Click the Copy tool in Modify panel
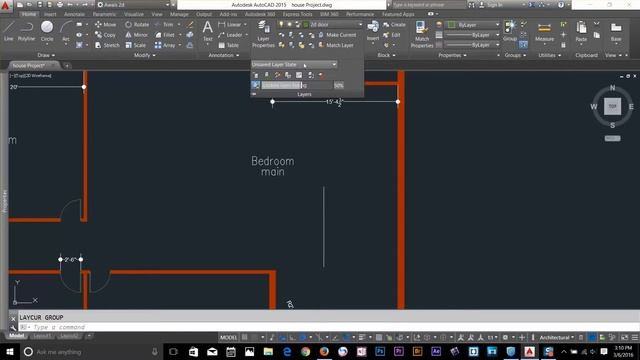 105,35
